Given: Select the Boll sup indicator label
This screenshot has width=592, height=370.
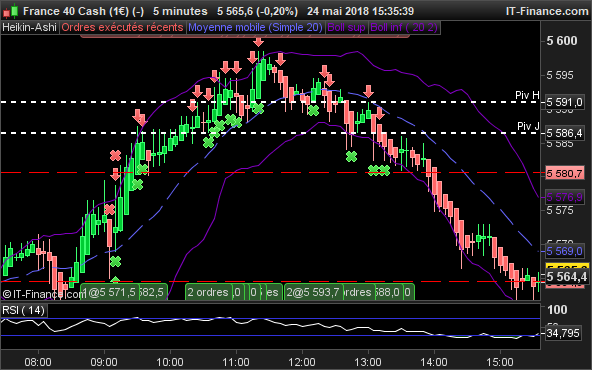Looking at the screenshot, I should pos(346,28).
